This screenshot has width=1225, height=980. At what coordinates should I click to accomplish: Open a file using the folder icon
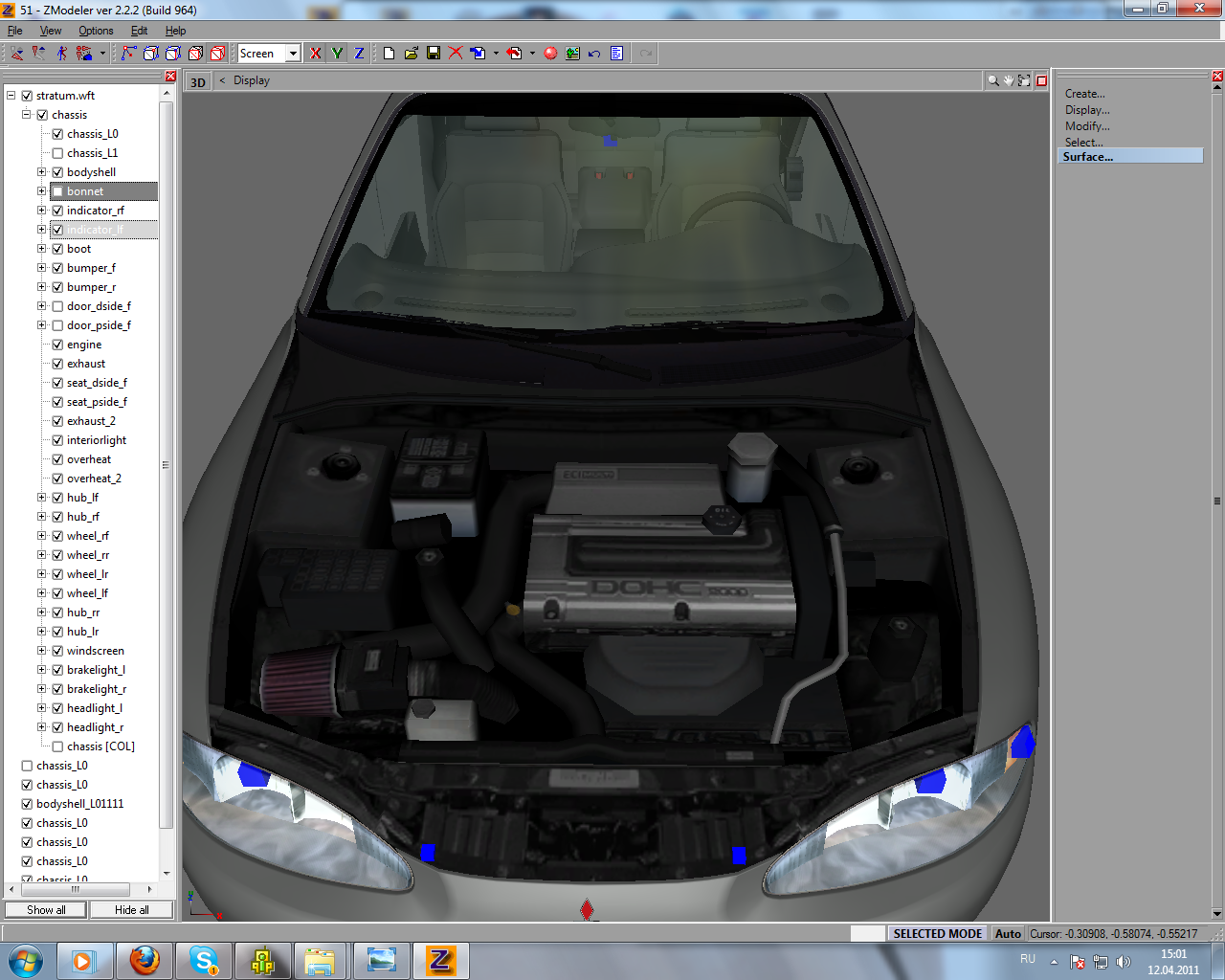click(412, 54)
